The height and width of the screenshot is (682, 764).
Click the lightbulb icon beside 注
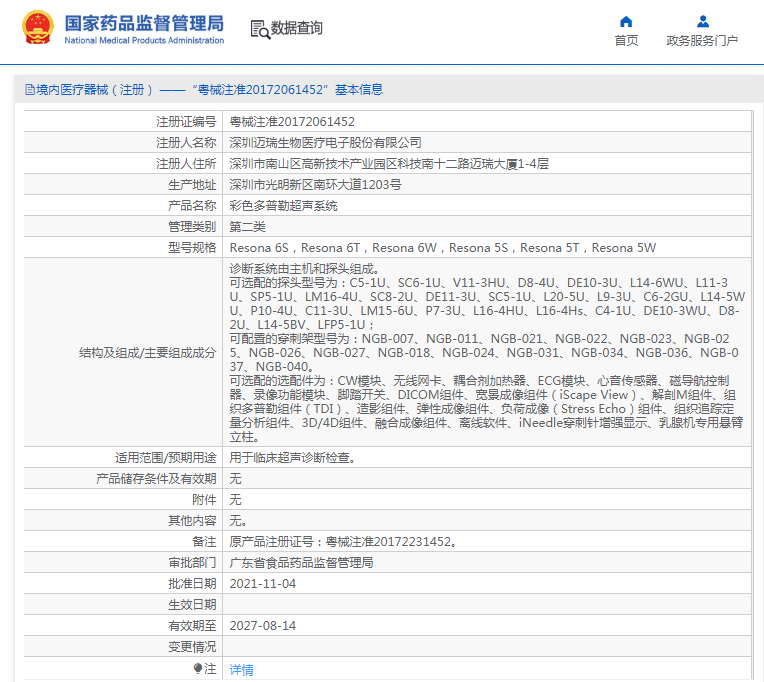pos(197,668)
